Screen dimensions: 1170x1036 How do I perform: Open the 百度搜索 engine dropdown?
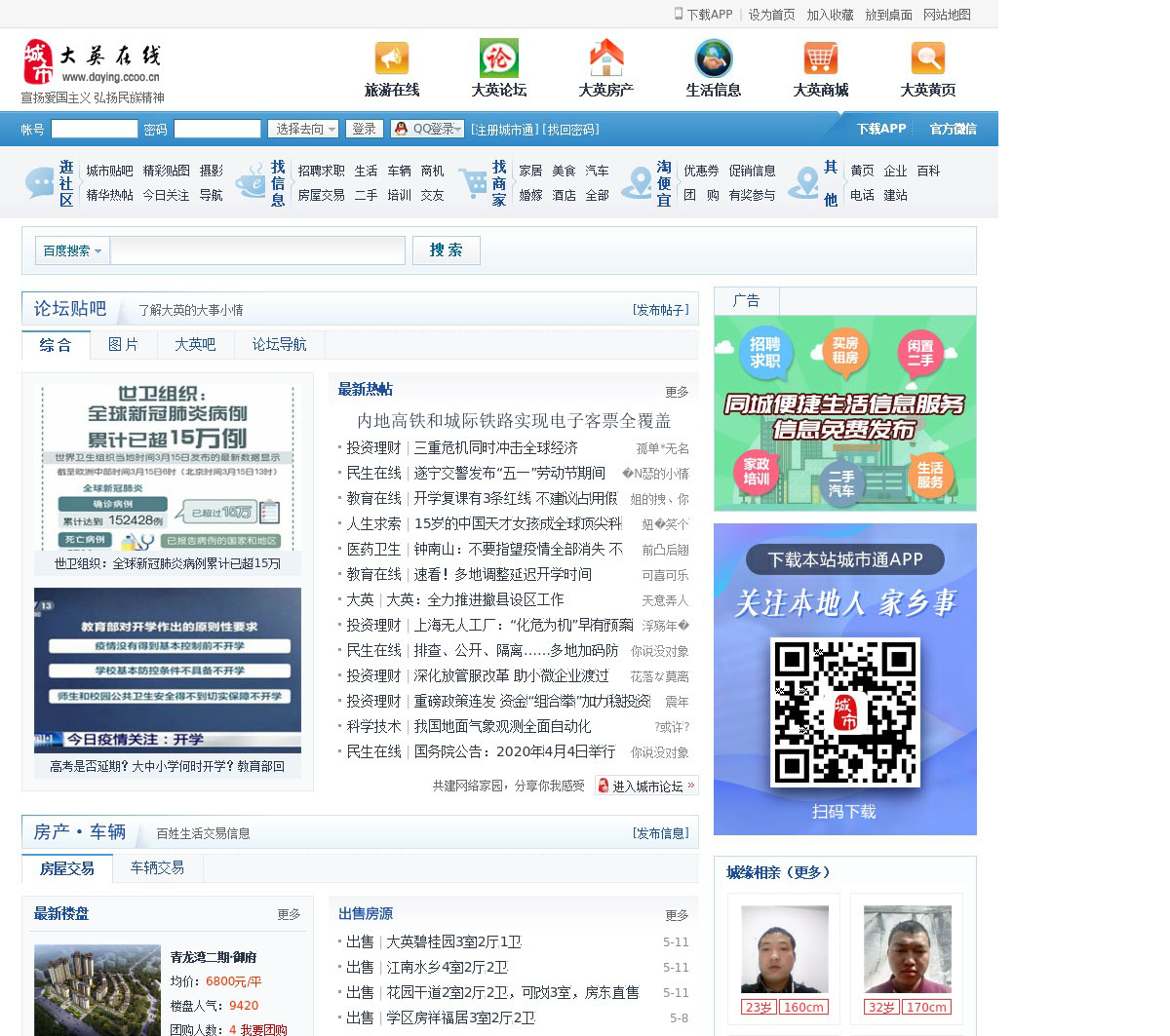pos(72,250)
